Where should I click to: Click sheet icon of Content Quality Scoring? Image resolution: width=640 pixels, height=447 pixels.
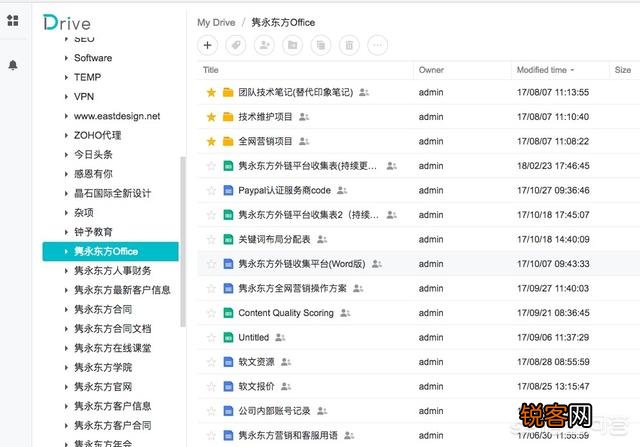(x=228, y=313)
